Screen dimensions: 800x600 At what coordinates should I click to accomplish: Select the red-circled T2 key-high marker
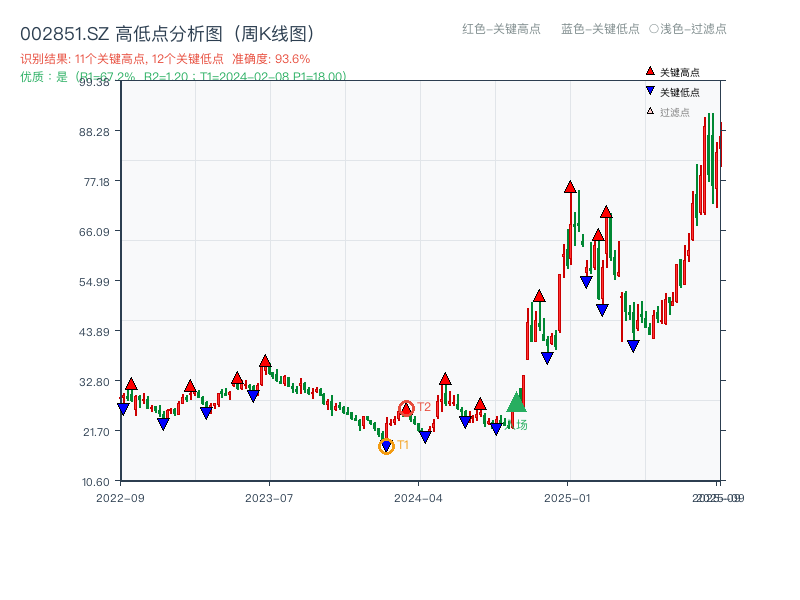click(x=406, y=409)
